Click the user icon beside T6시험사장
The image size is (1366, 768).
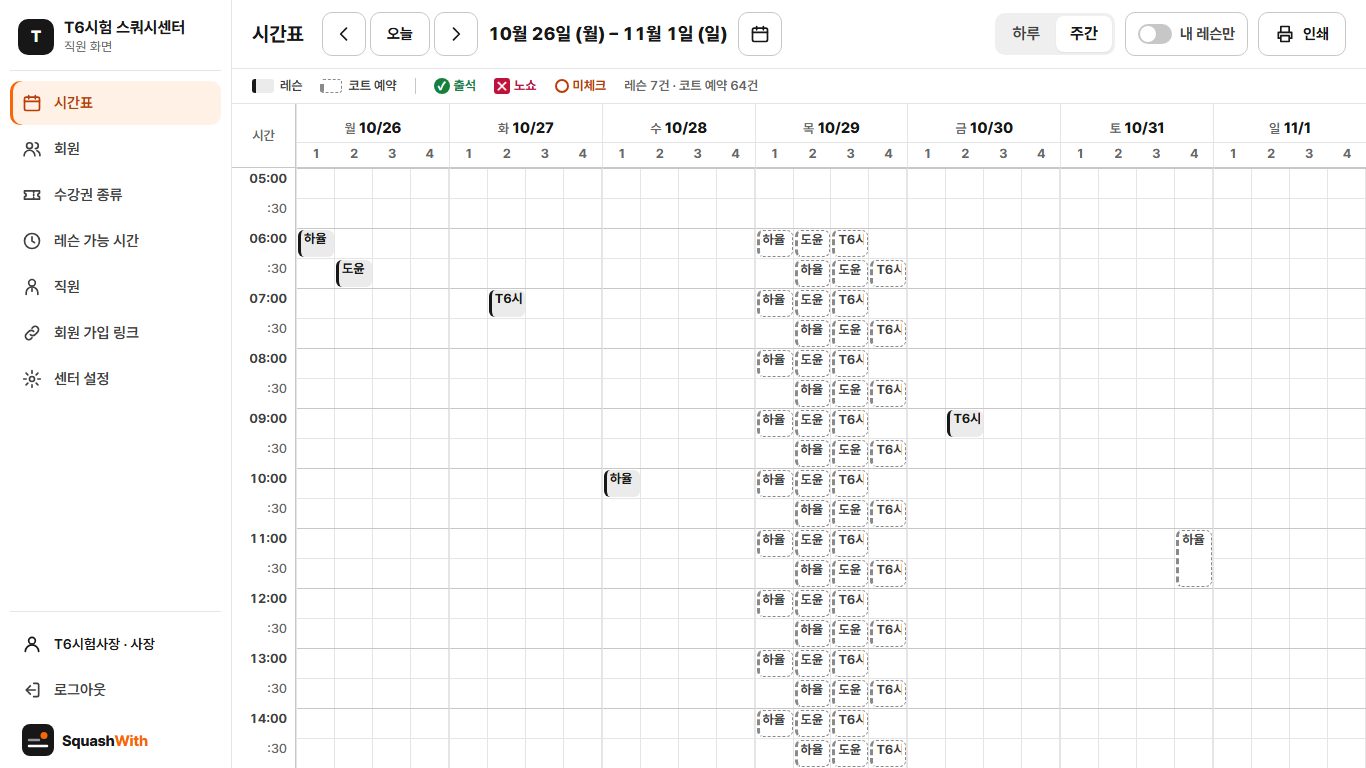coord(32,645)
